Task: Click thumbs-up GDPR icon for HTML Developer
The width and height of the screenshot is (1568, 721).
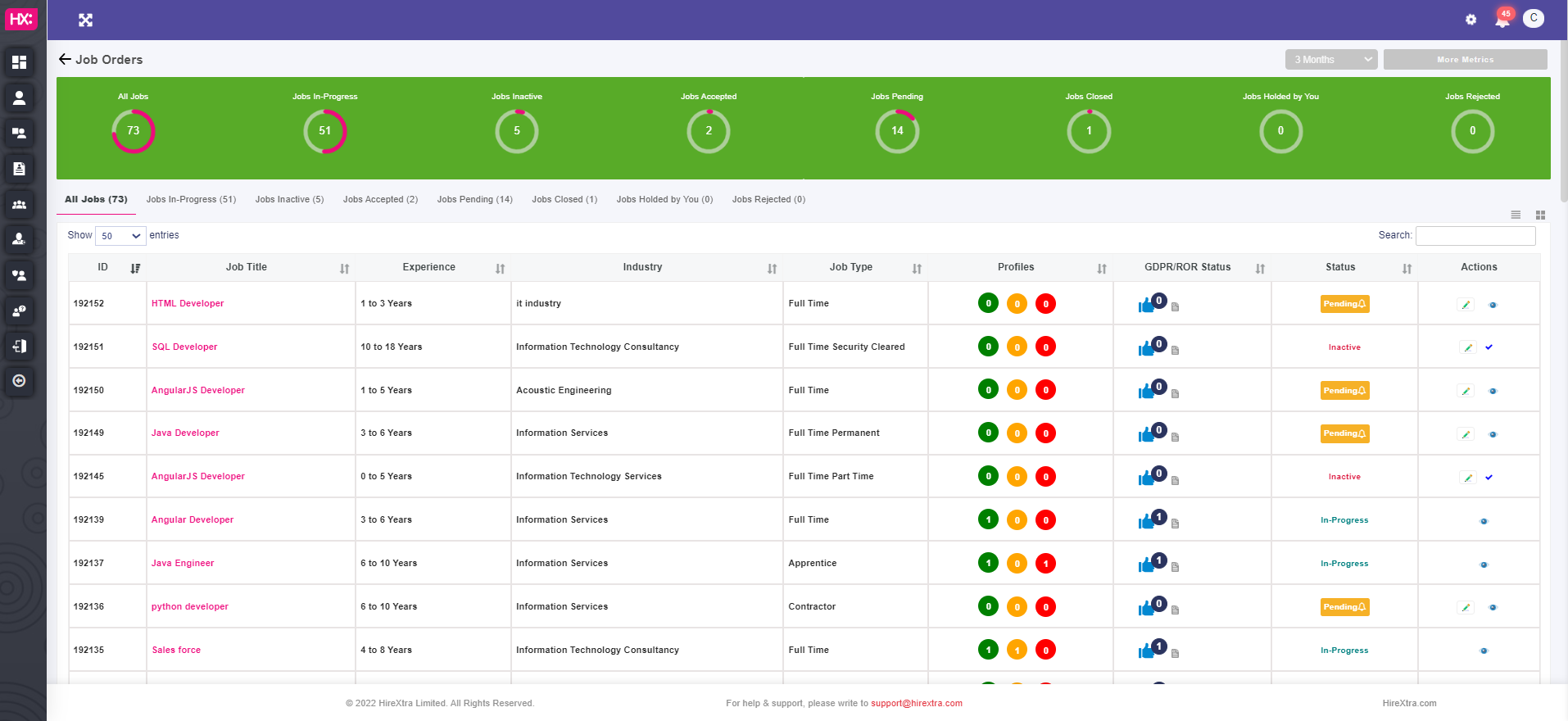Action: click(1146, 306)
